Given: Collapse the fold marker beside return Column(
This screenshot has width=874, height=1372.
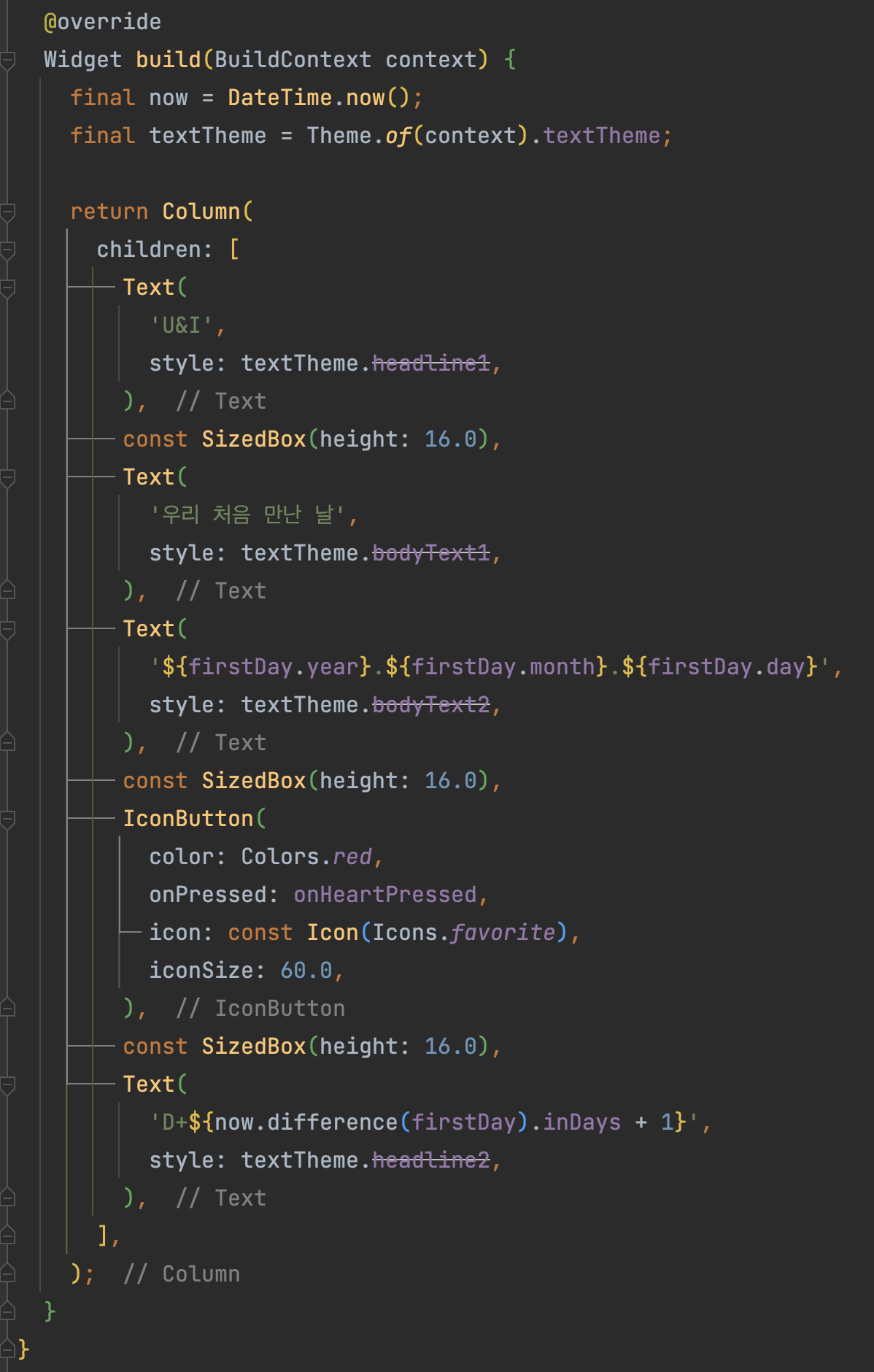Looking at the screenshot, I should [x=7, y=212].
